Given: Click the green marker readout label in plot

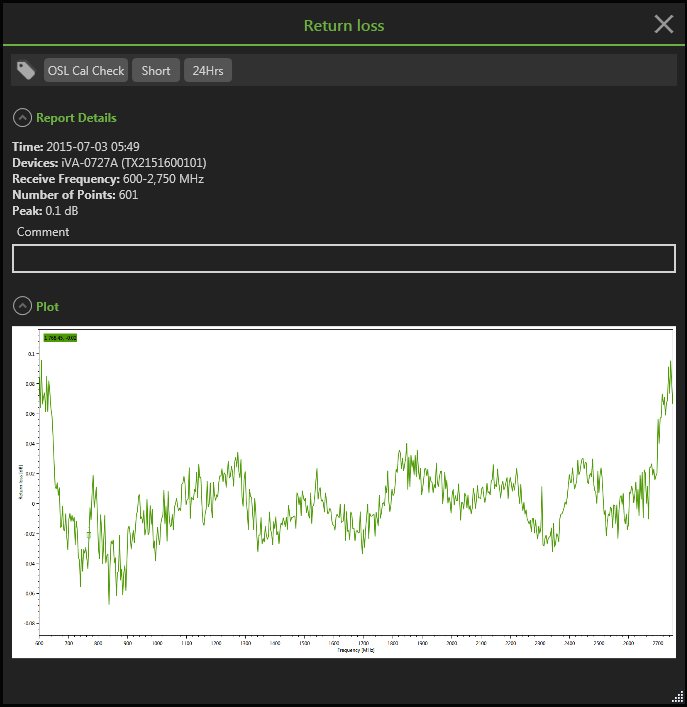Looking at the screenshot, I should coord(59,338).
